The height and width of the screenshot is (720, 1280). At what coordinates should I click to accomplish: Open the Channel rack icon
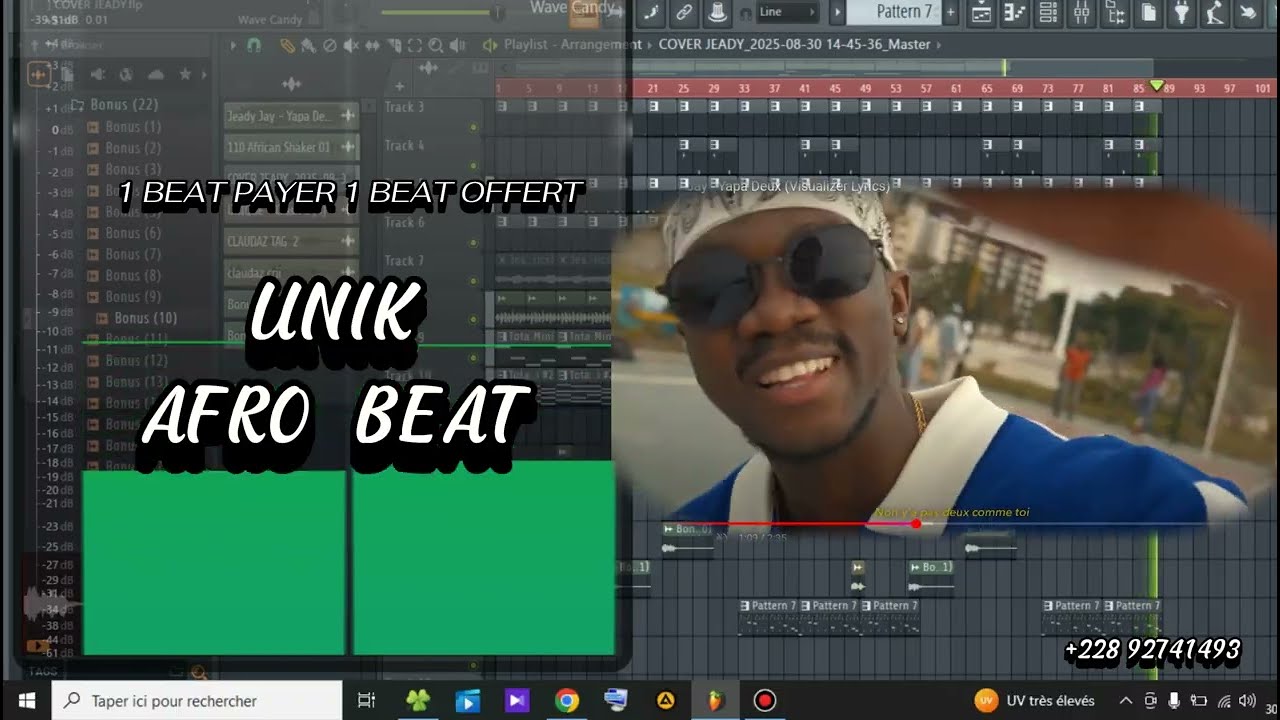pos(1048,12)
